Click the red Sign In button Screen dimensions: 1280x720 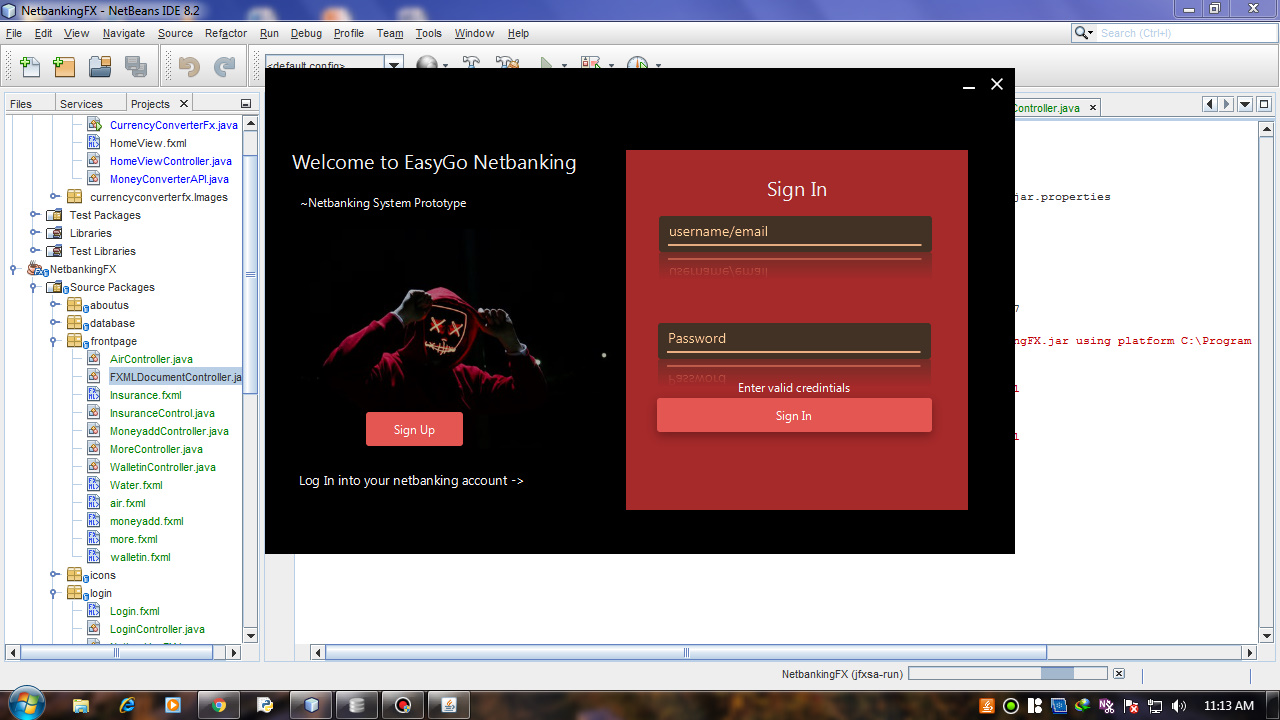tap(794, 416)
